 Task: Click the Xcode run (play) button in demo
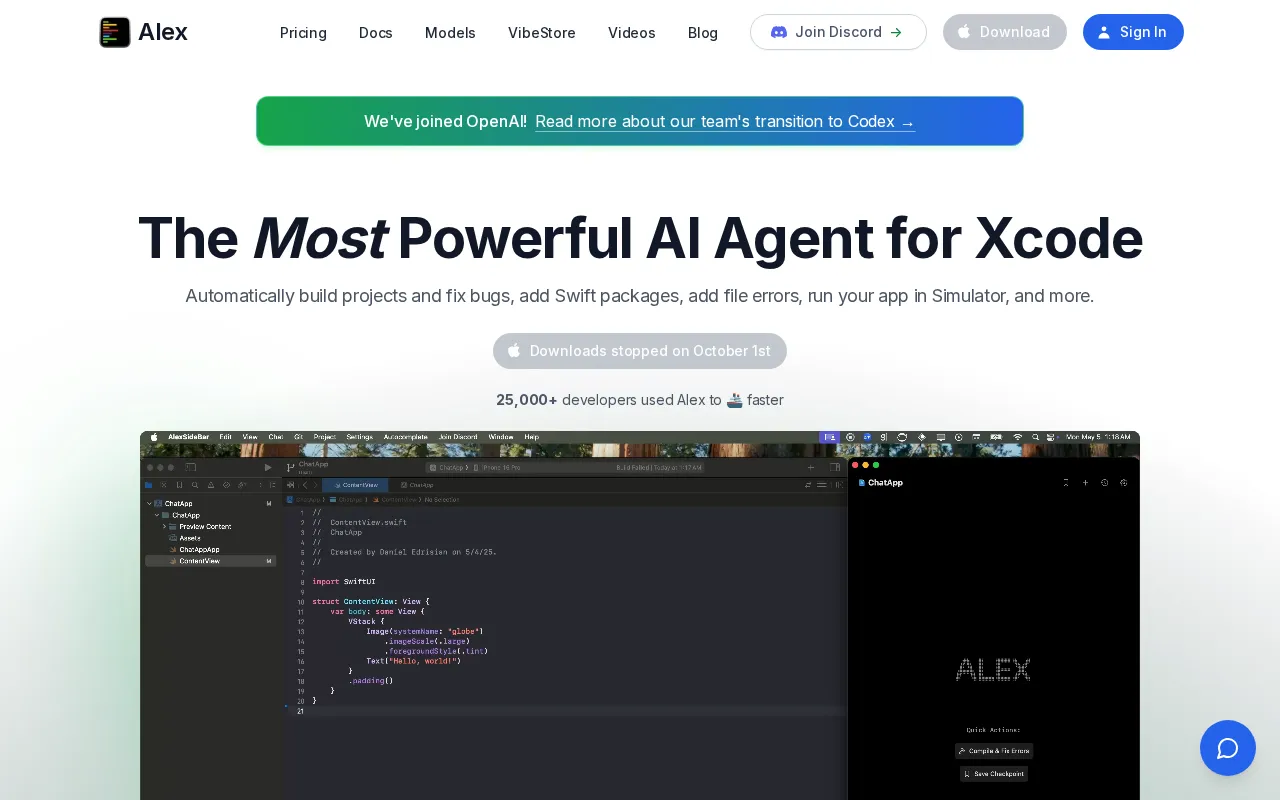[268, 467]
